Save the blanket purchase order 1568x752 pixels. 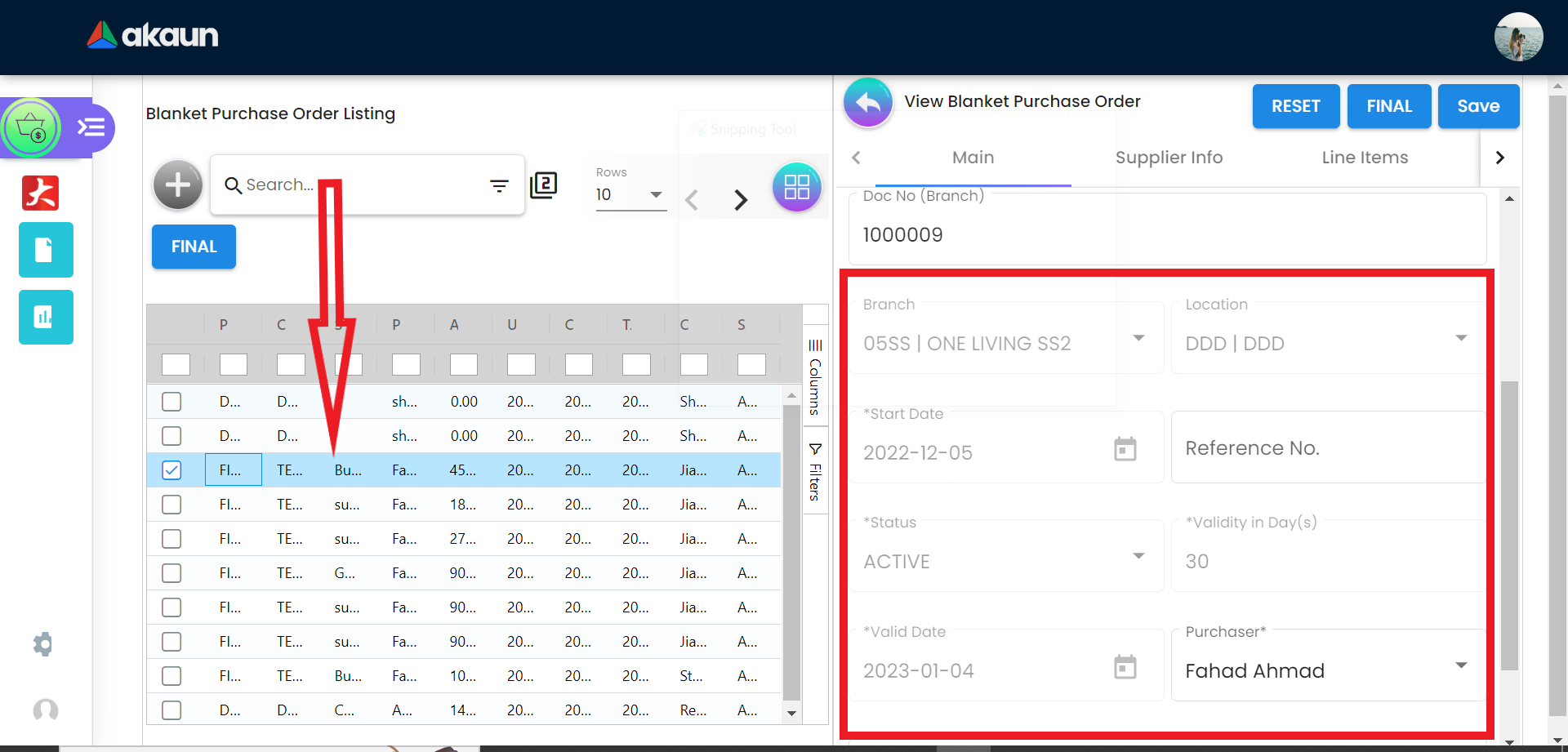tap(1478, 106)
